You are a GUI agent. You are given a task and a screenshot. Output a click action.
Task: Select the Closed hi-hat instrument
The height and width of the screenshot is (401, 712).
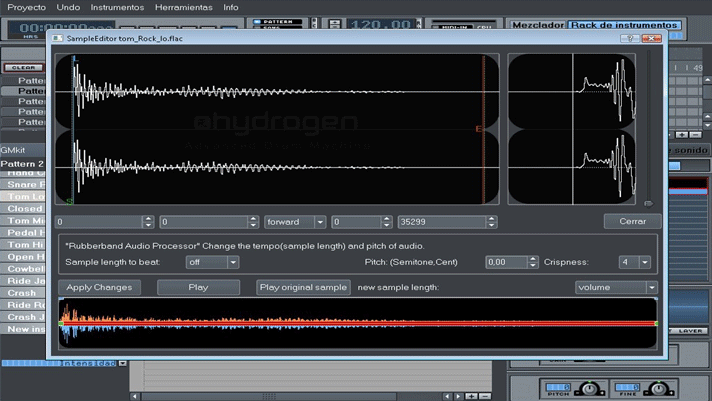tap(23, 208)
